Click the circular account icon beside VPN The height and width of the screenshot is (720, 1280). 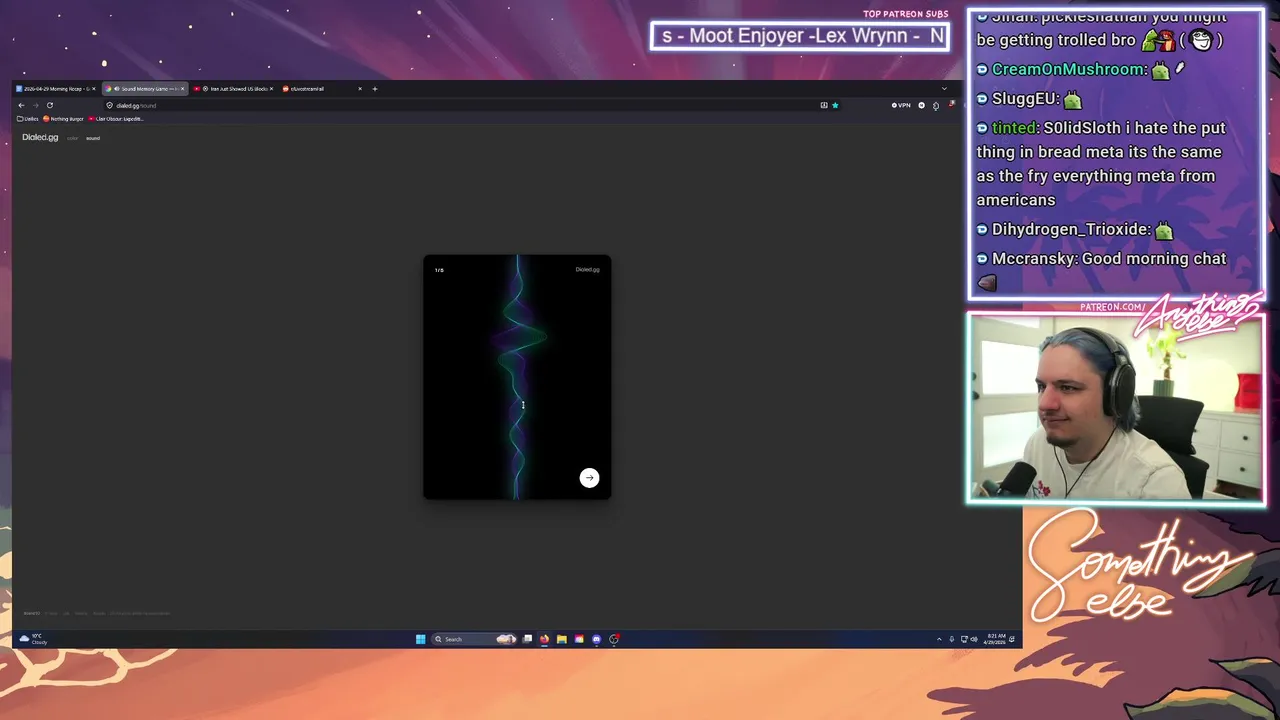click(922, 105)
